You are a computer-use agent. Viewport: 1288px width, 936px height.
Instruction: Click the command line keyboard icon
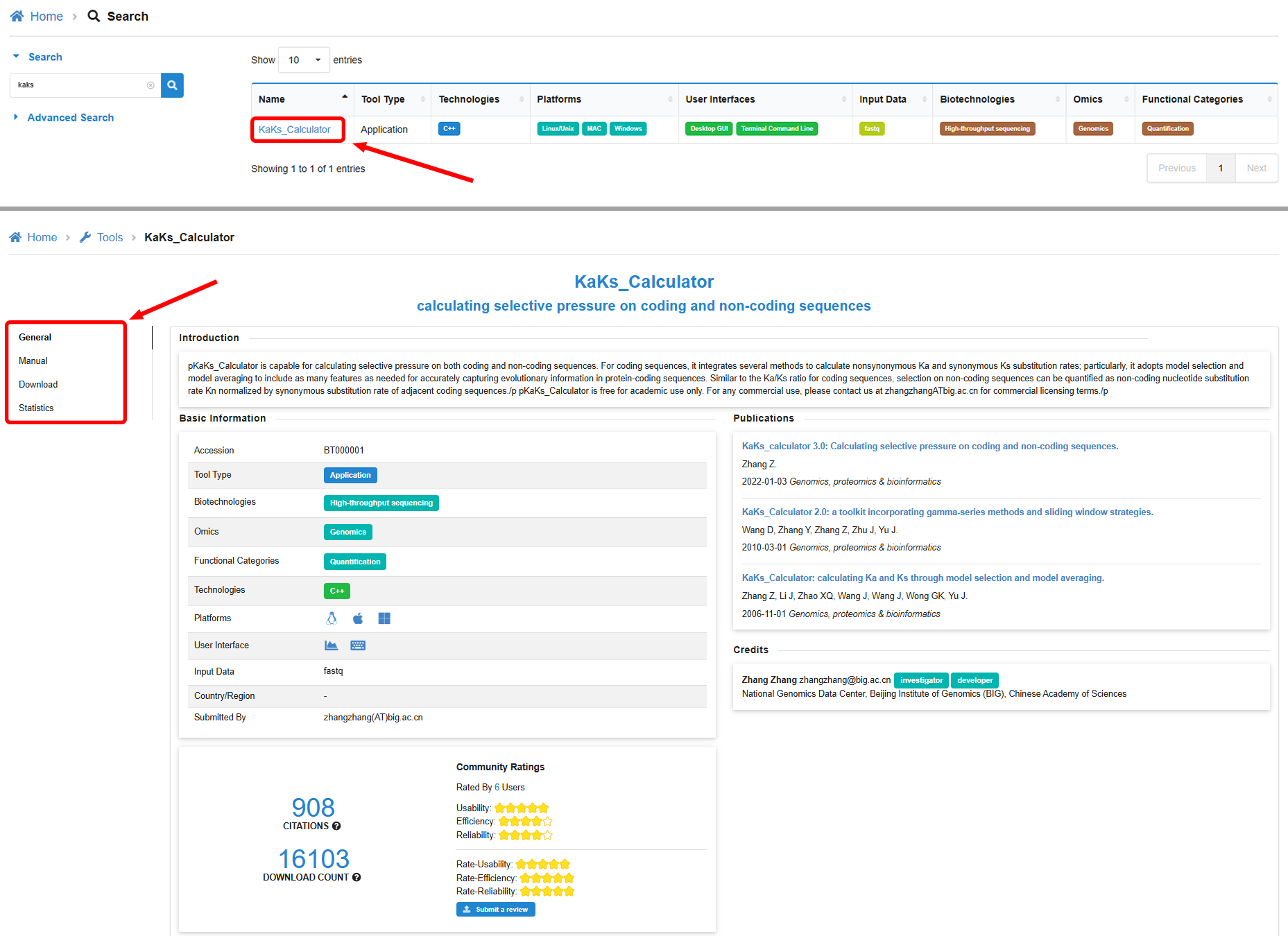coord(358,645)
